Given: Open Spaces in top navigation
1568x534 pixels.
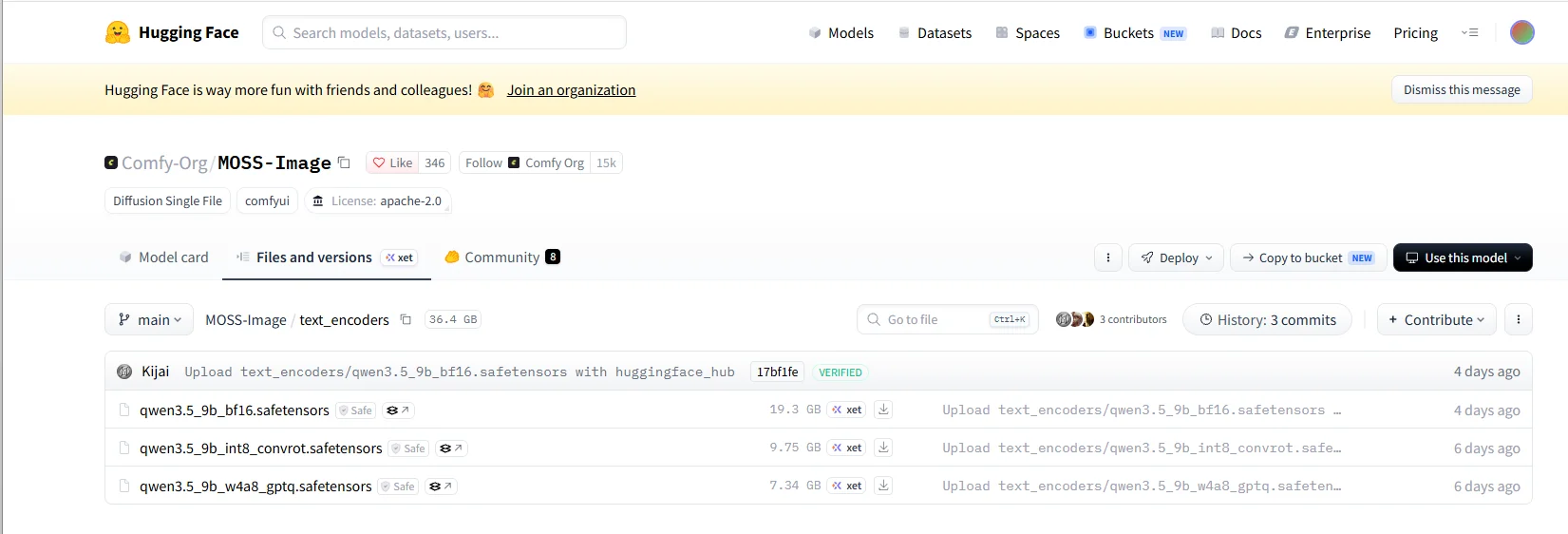Looking at the screenshot, I should (x=1028, y=33).
